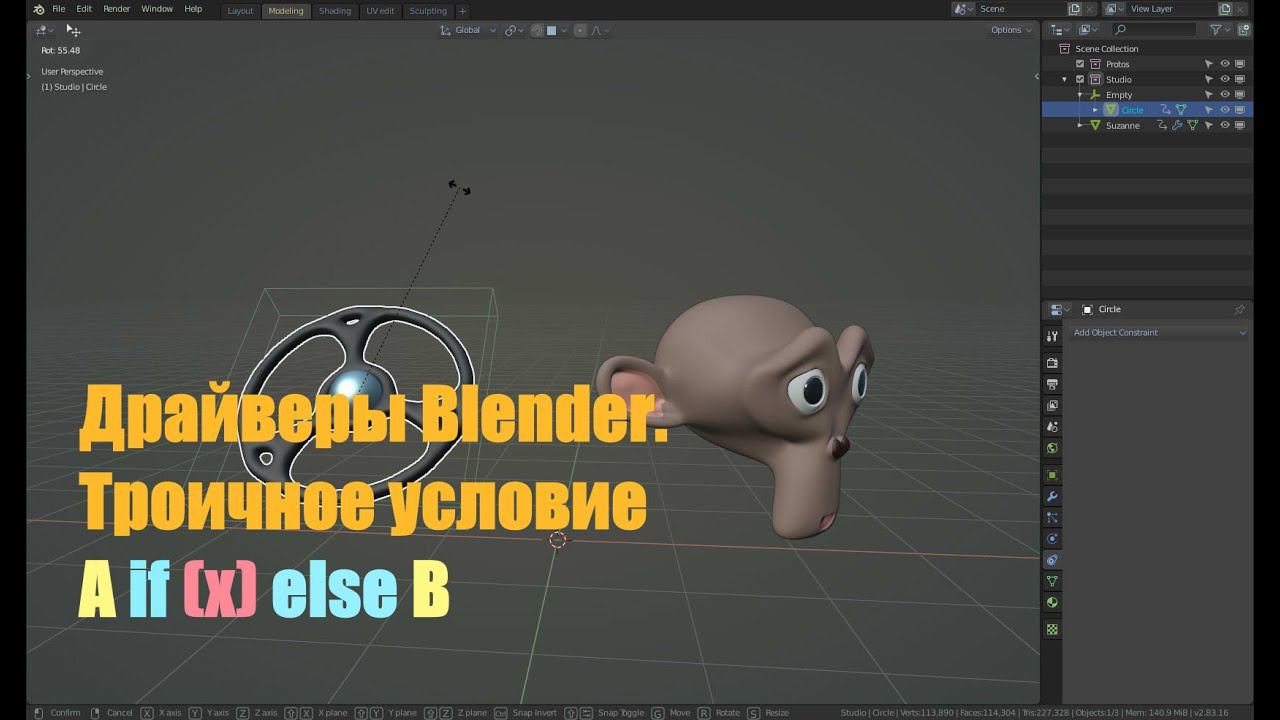Viewport: 1280px width, 720px height.
Task: Open Particle properties tab
Action: (x=1052, y=518)
